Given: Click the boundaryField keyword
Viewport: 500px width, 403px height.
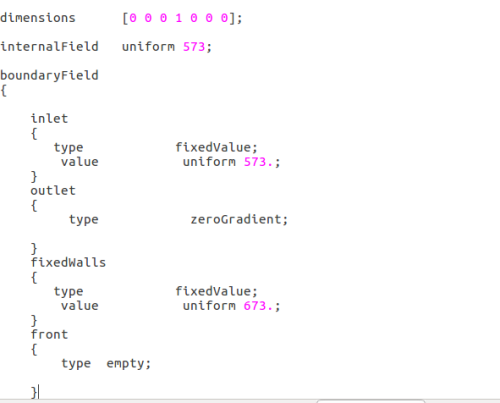Looking at the screenshot, I should 49,76.
